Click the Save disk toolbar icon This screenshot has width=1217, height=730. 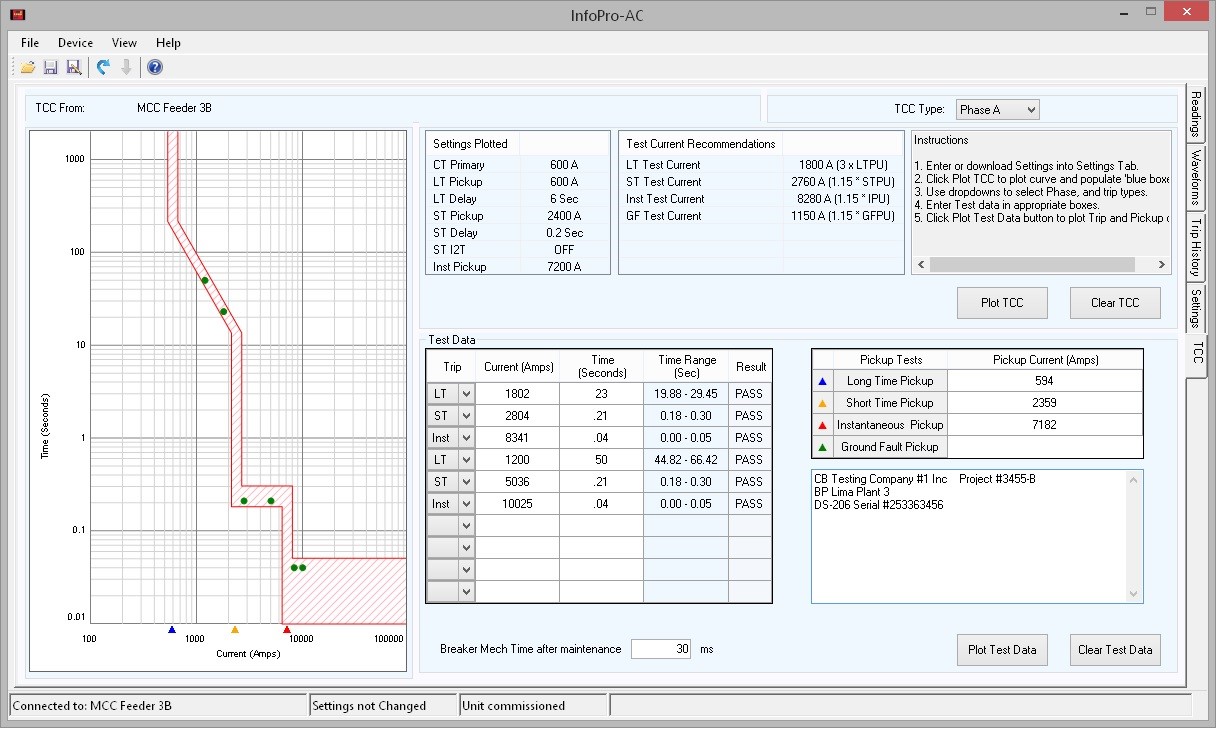click(x=51, y=67)
